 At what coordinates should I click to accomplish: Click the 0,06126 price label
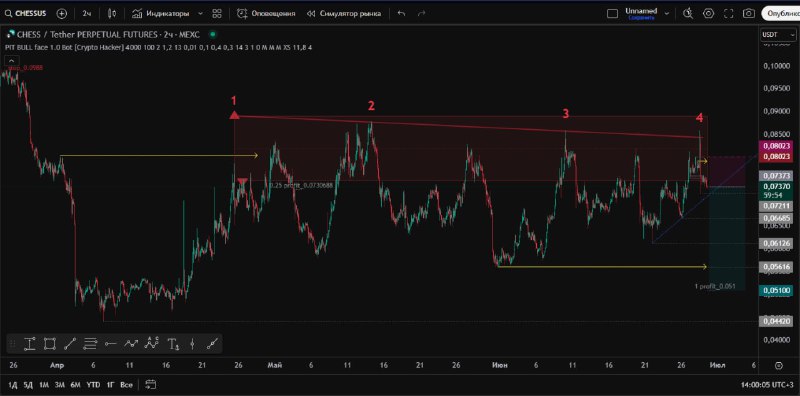776,243
